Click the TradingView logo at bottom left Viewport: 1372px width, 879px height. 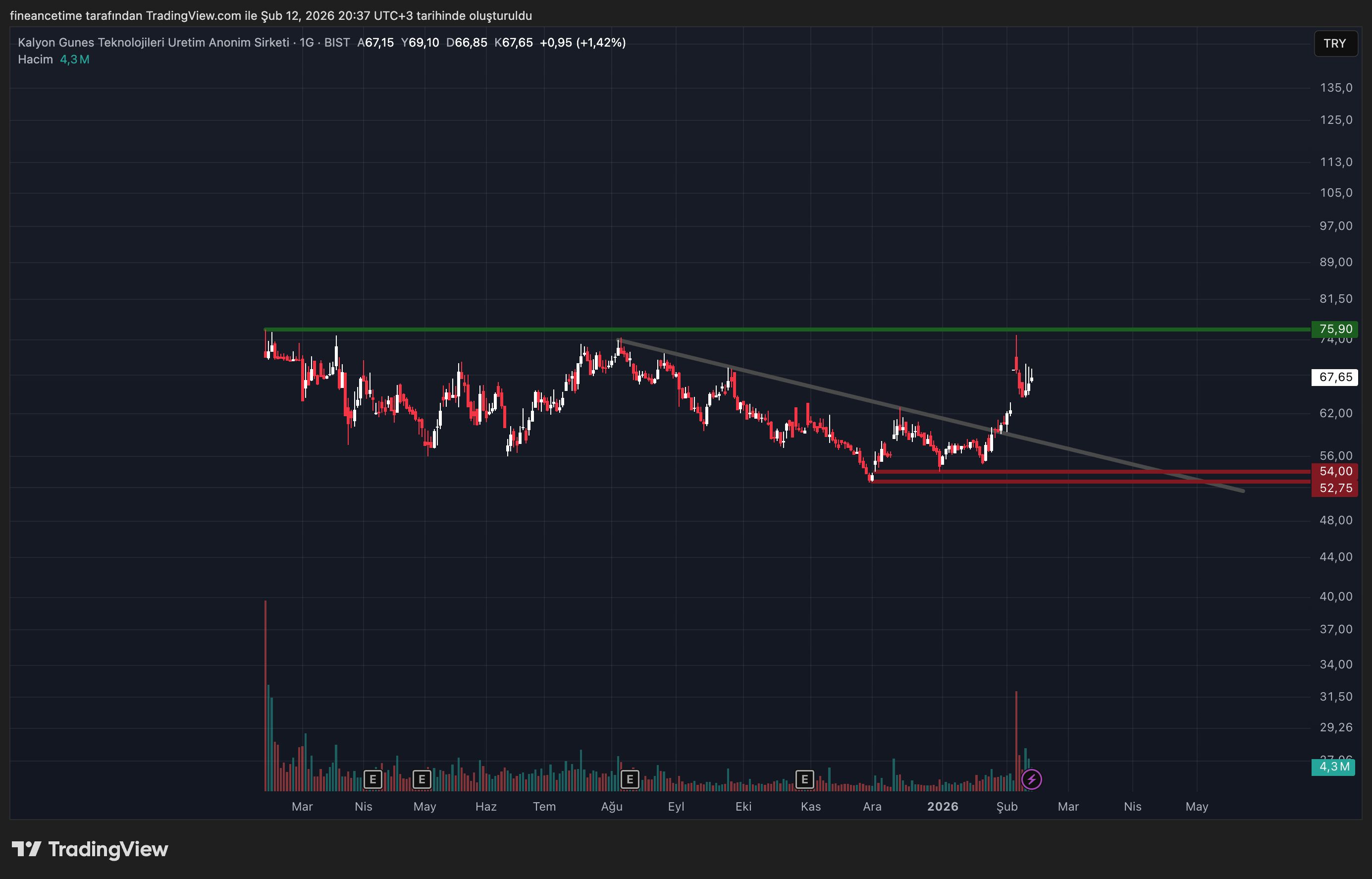[90, 849]
